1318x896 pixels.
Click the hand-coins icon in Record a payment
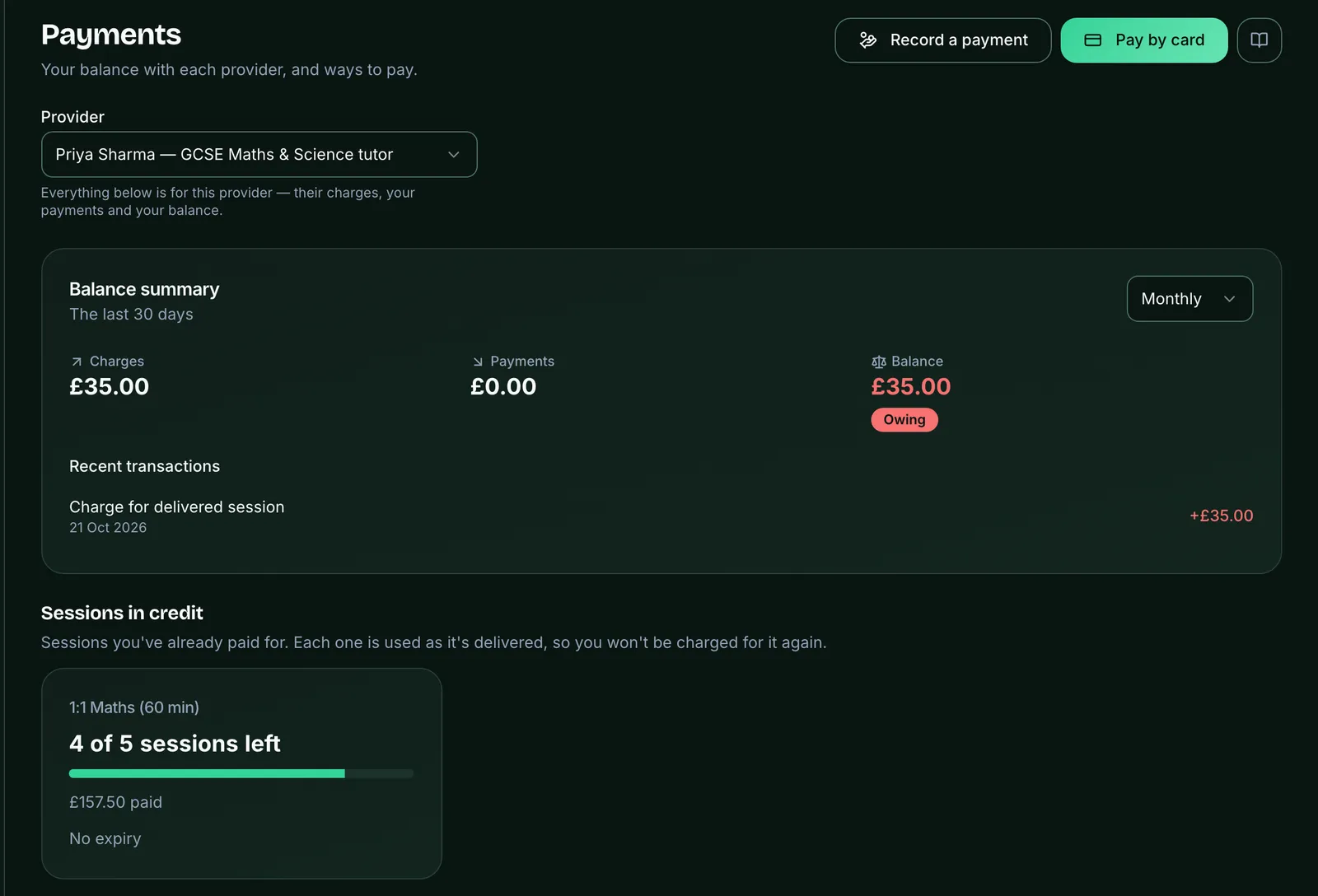click(867, 40)
